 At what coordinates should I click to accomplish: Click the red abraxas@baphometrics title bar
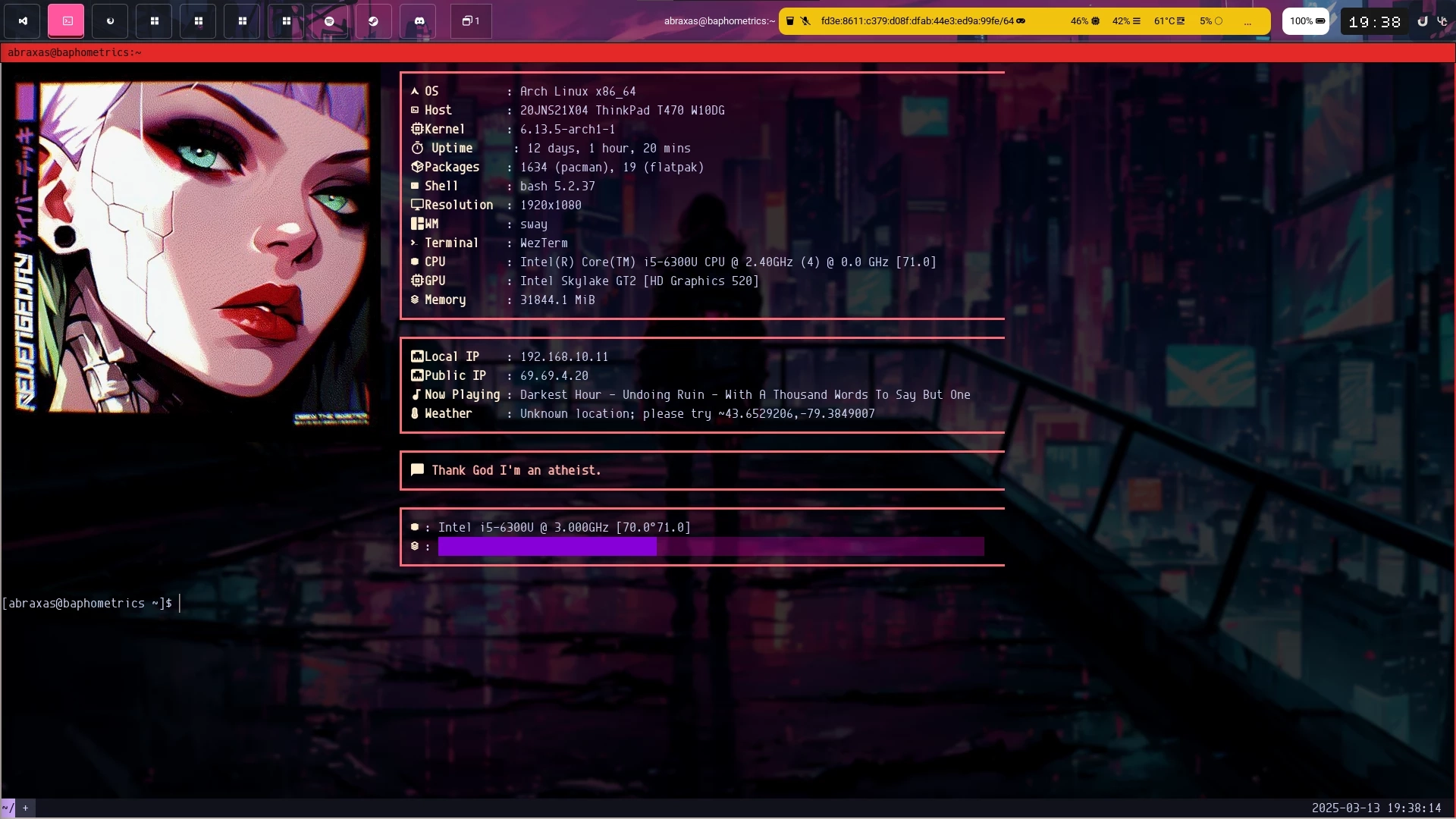[728, 52]
